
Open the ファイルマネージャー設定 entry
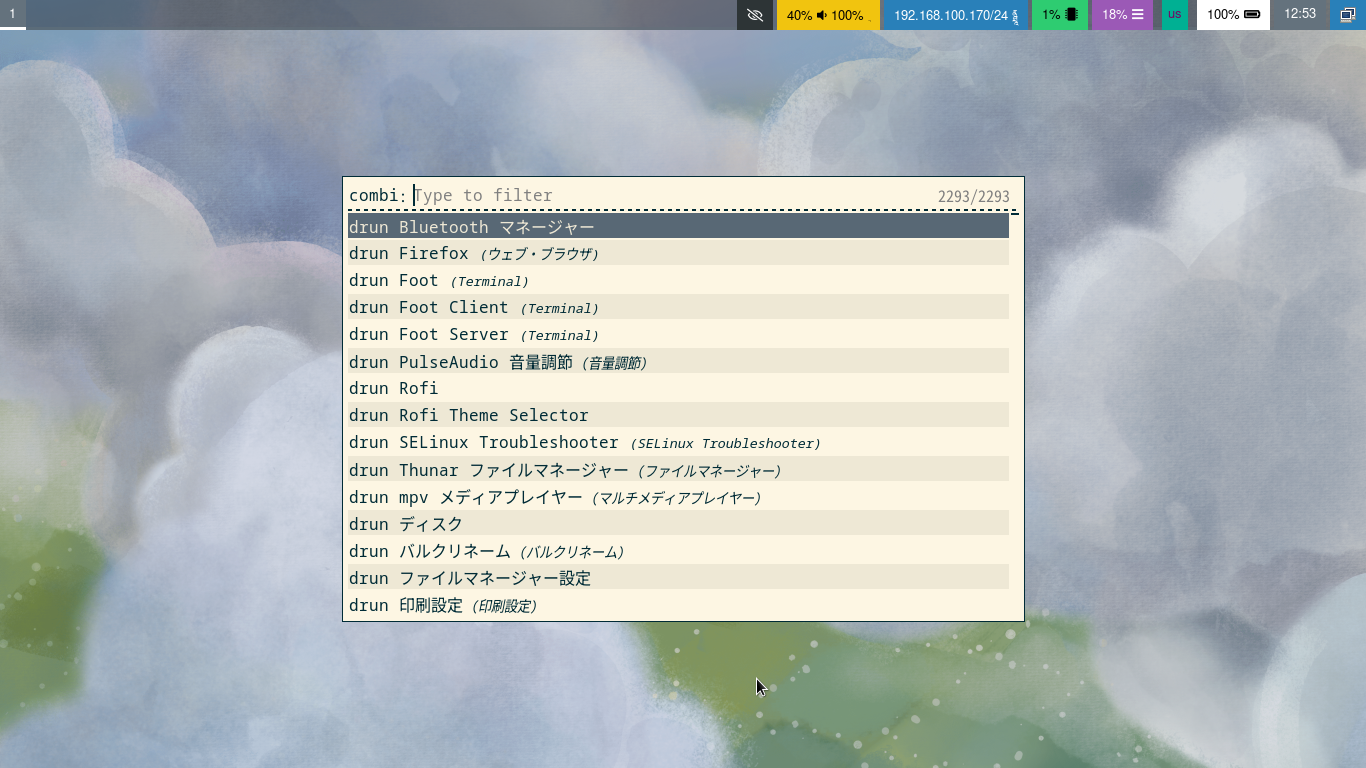tap(678, 578)
